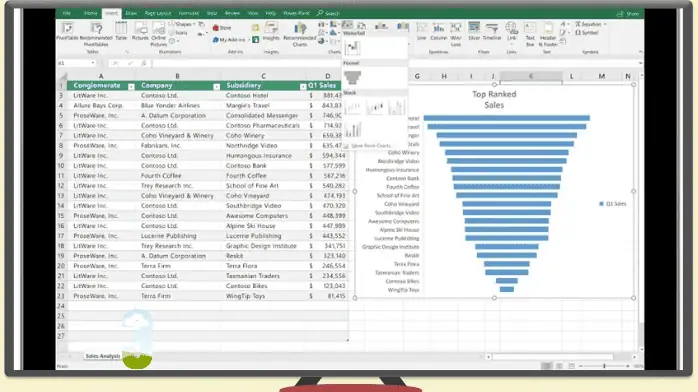
Task: Open Online Pictures
Action: point(158,34)
